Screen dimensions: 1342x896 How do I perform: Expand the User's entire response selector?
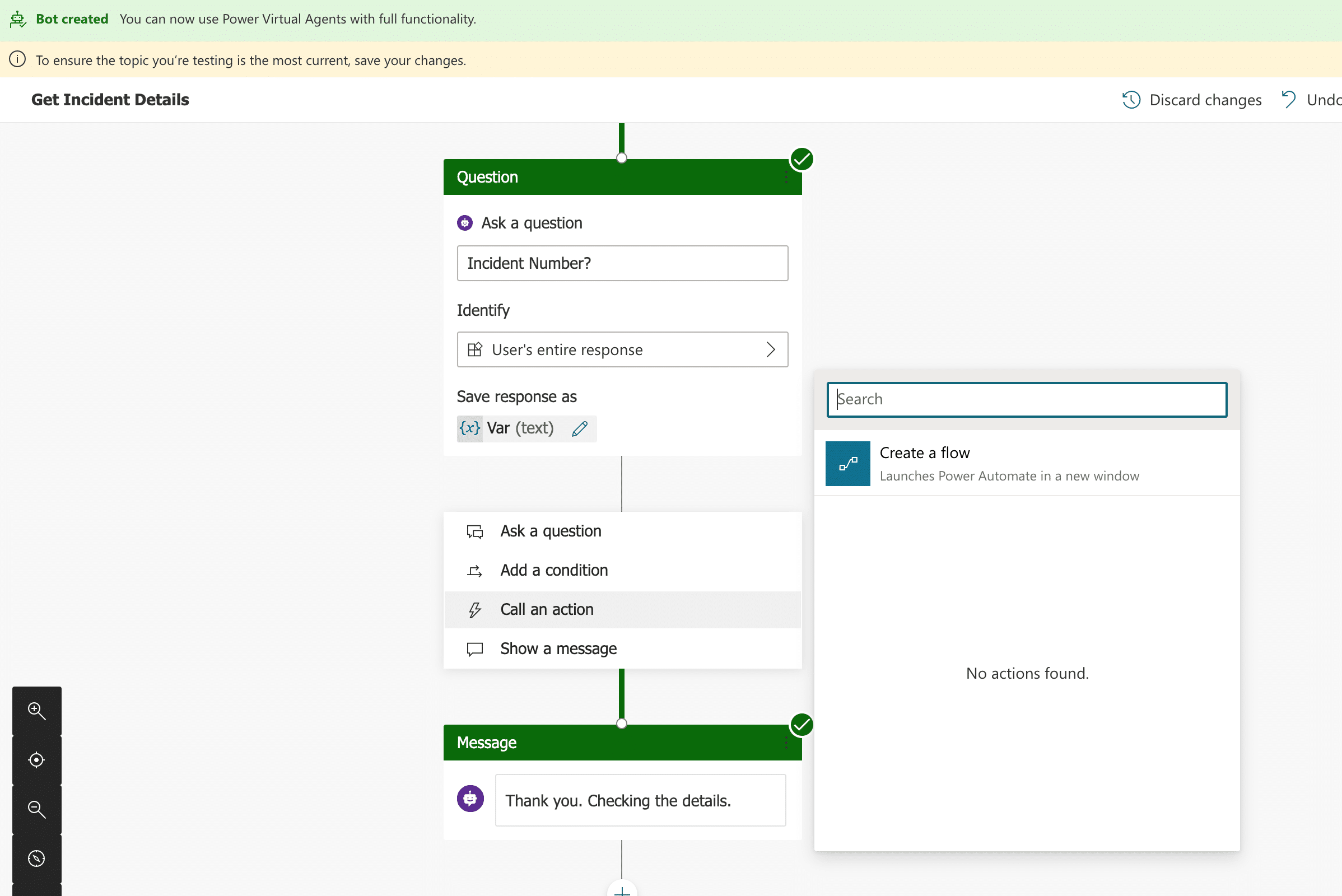click(622, 349)
